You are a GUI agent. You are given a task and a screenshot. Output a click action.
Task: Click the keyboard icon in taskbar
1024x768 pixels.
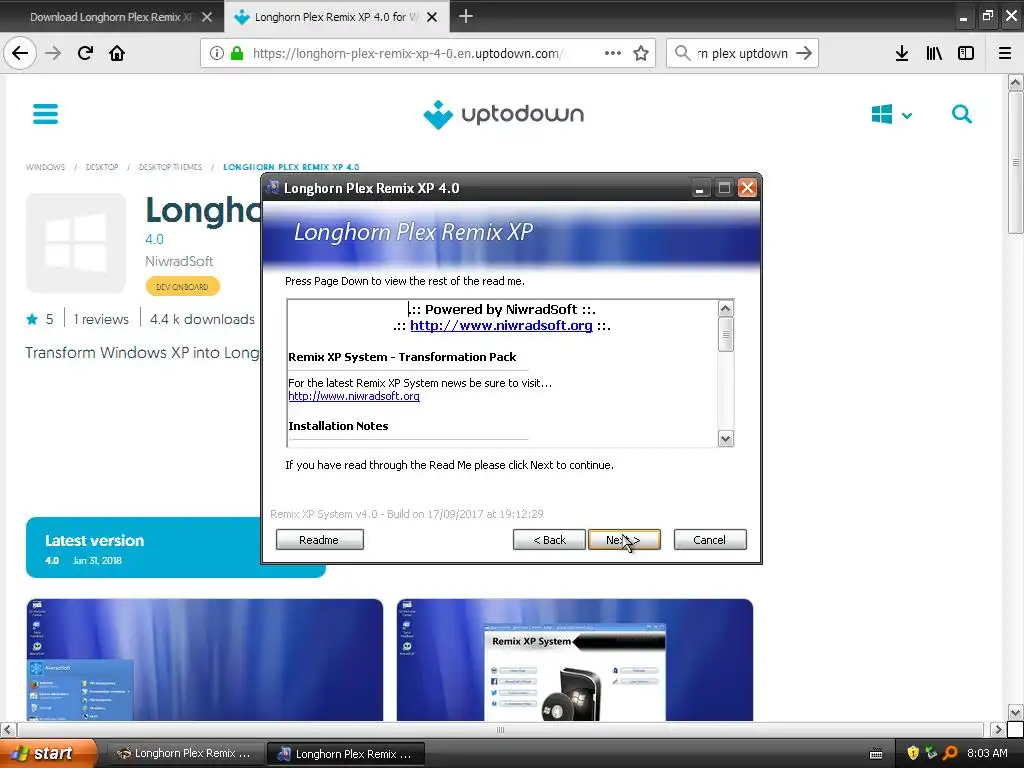click(876, 754)
